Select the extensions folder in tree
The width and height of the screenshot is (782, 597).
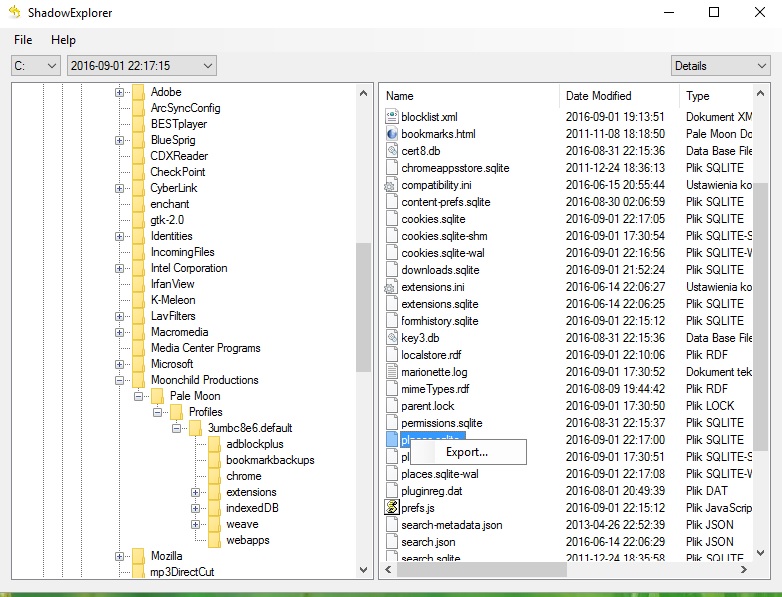pyautogui.click(x=251, y=492)
